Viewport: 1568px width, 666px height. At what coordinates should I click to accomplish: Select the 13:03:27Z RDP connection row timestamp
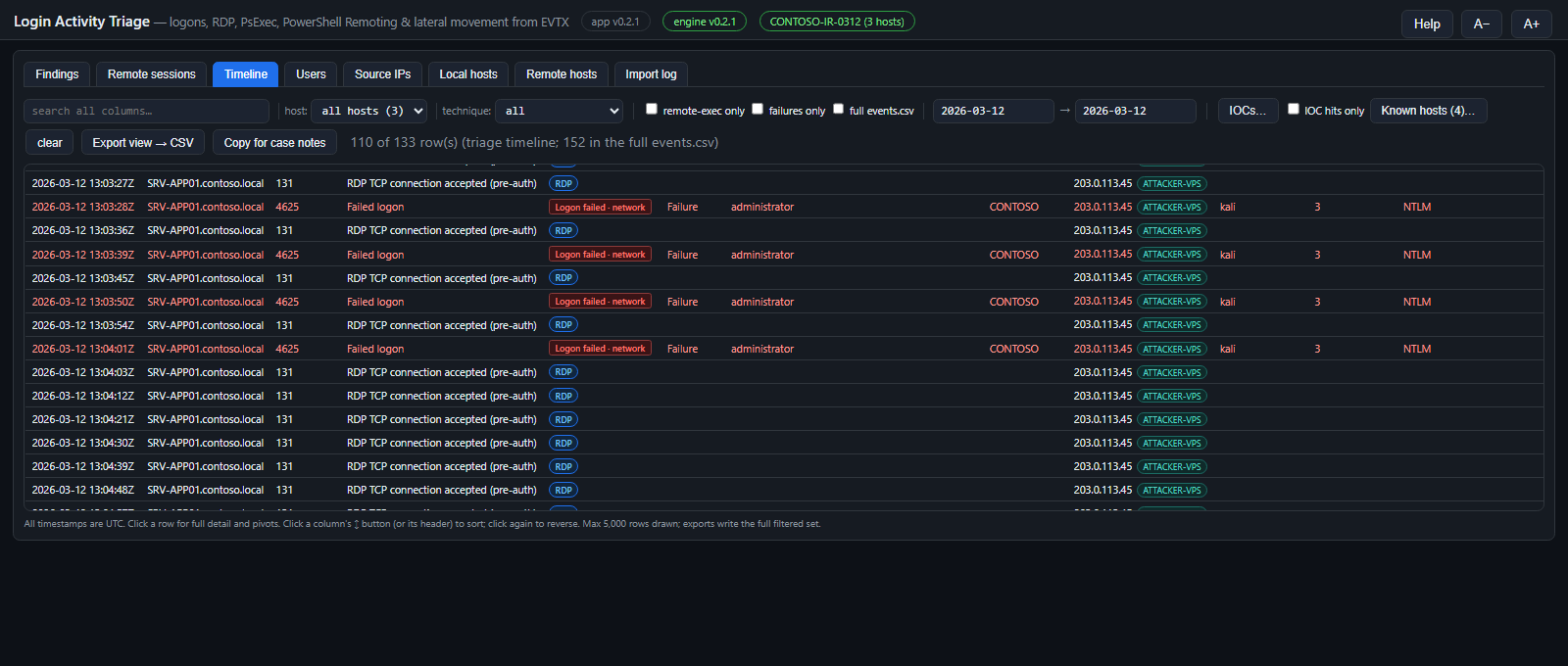tap(83, 184)
